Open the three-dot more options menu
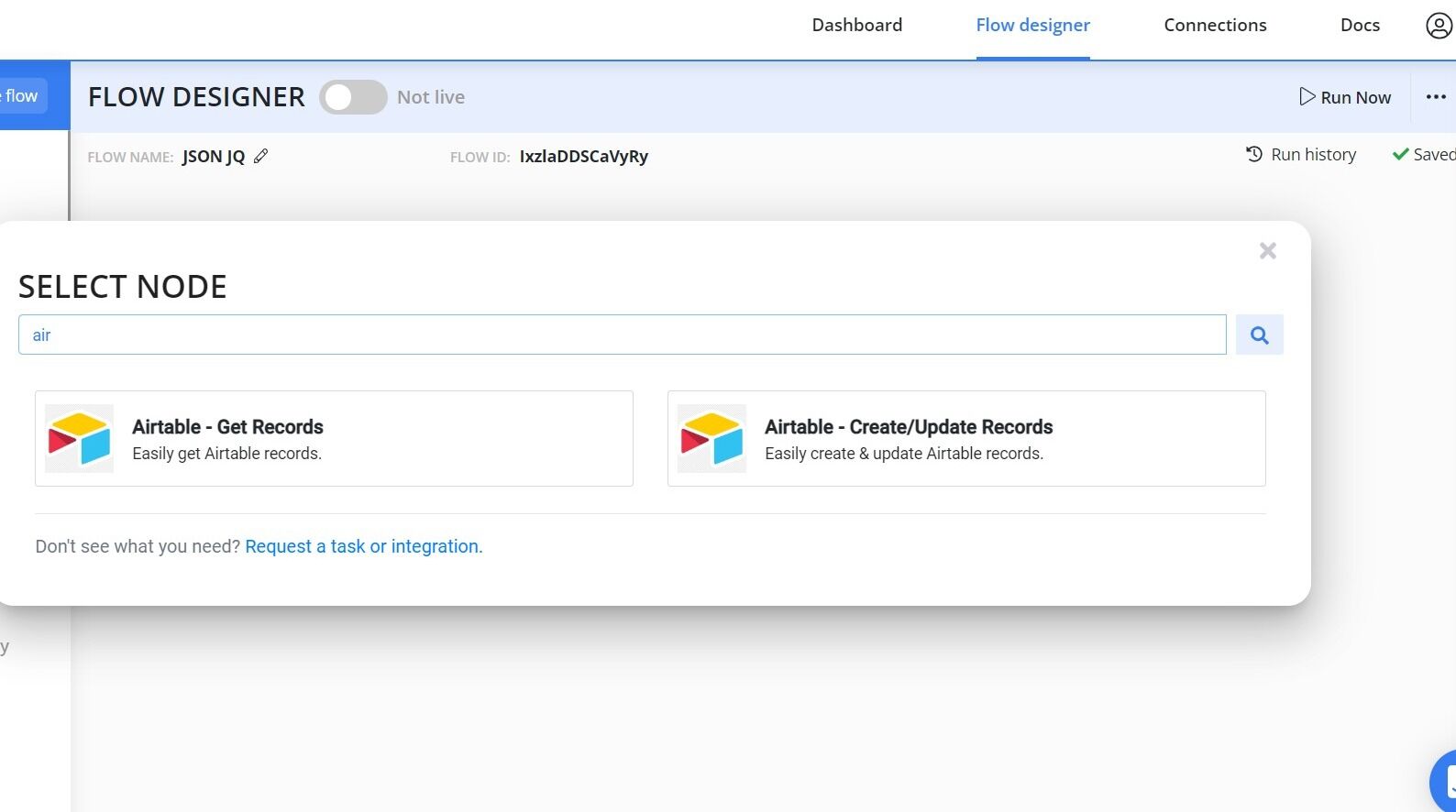This screenshot has height=812, width=1456. tap(1436, 97)
